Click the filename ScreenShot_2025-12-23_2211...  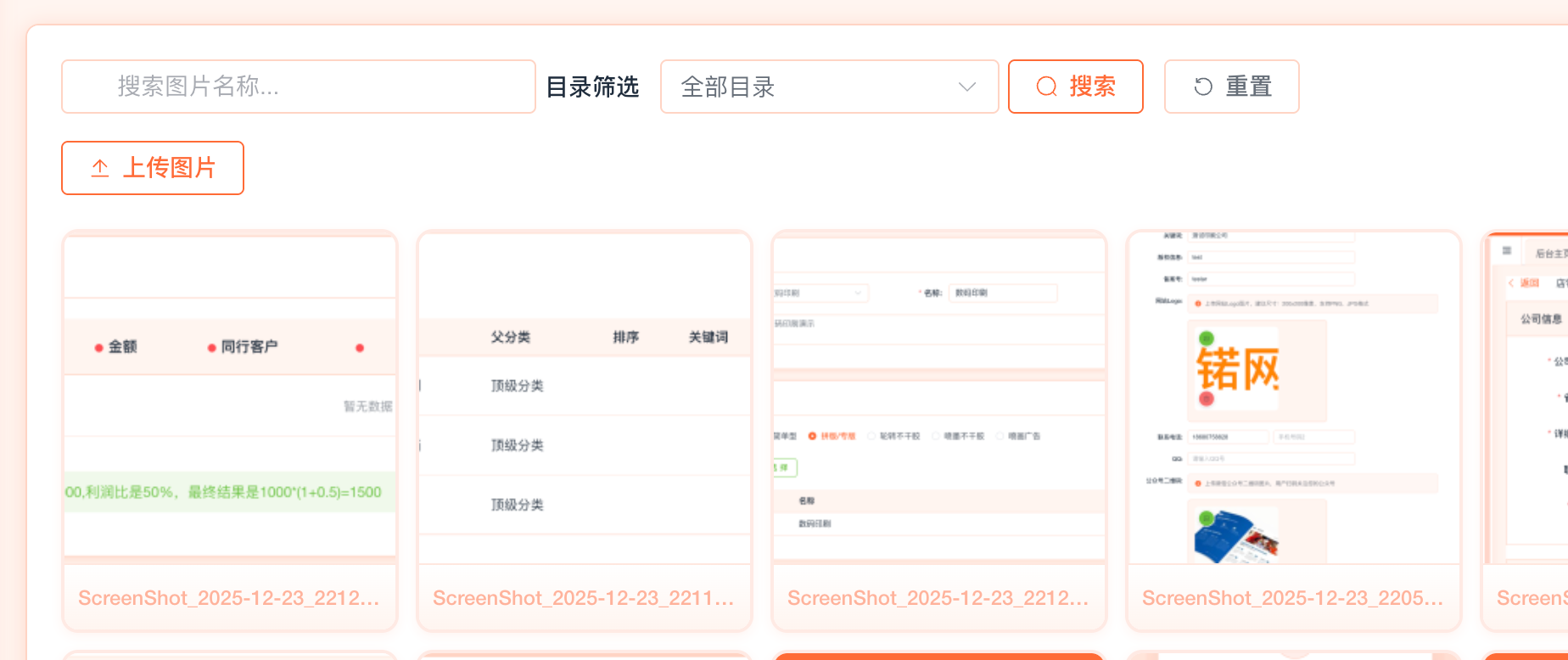tap(584, 598)
